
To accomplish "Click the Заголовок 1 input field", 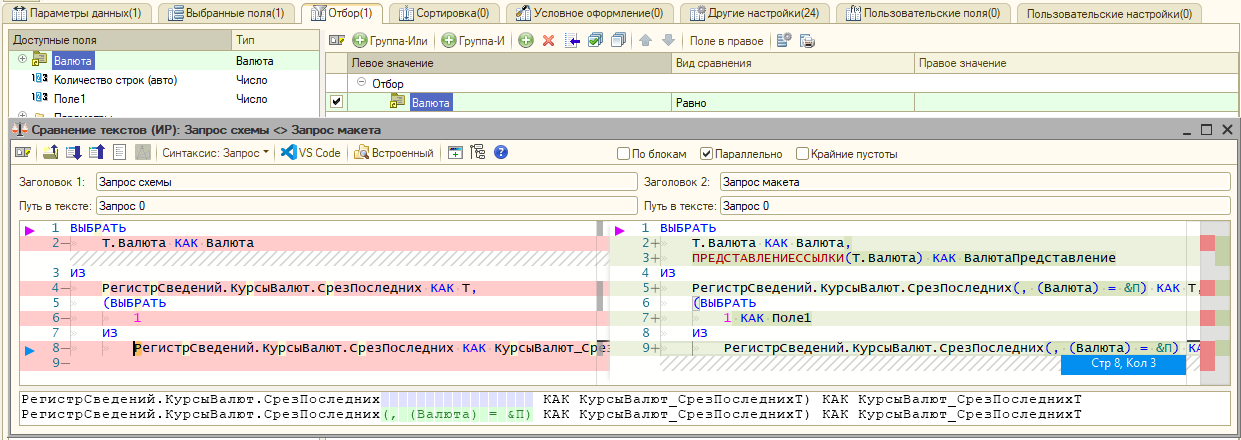I will (366, 182).
